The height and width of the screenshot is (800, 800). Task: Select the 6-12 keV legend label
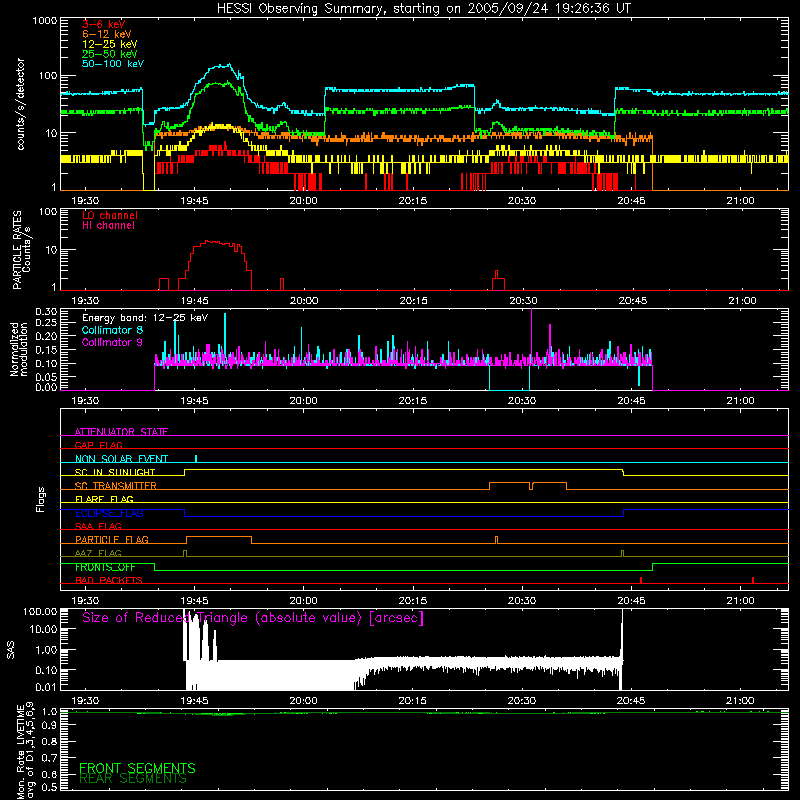point(106,34)
